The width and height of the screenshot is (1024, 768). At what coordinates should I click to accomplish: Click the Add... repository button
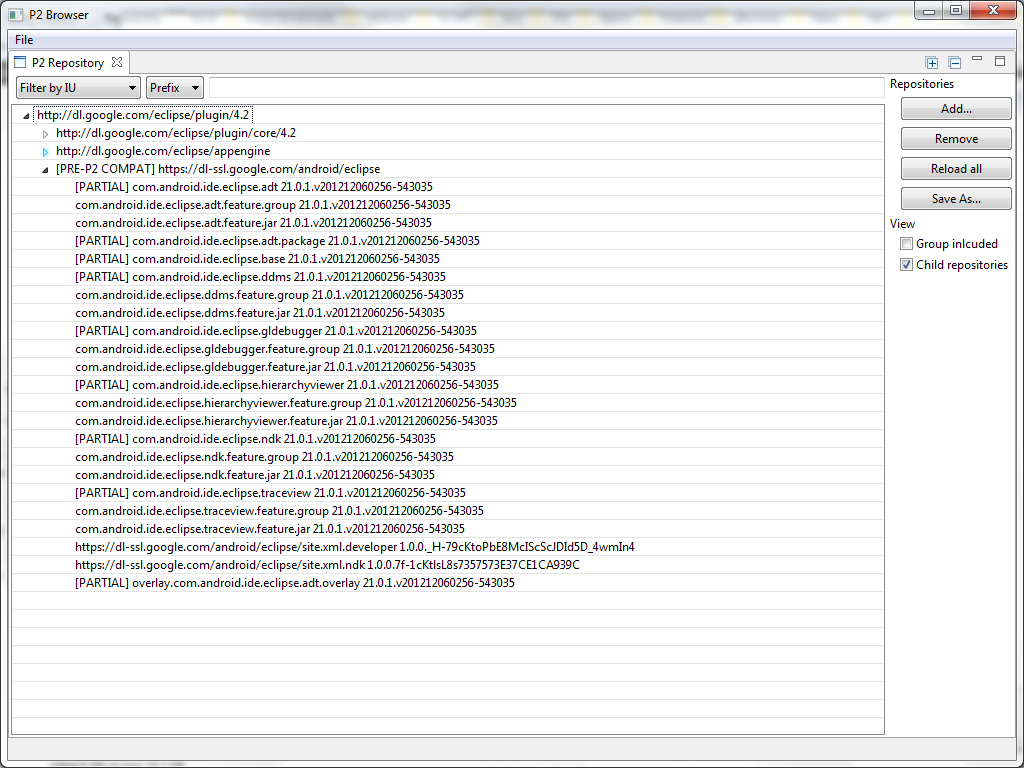pyautogui.click(x=956, y=109)
